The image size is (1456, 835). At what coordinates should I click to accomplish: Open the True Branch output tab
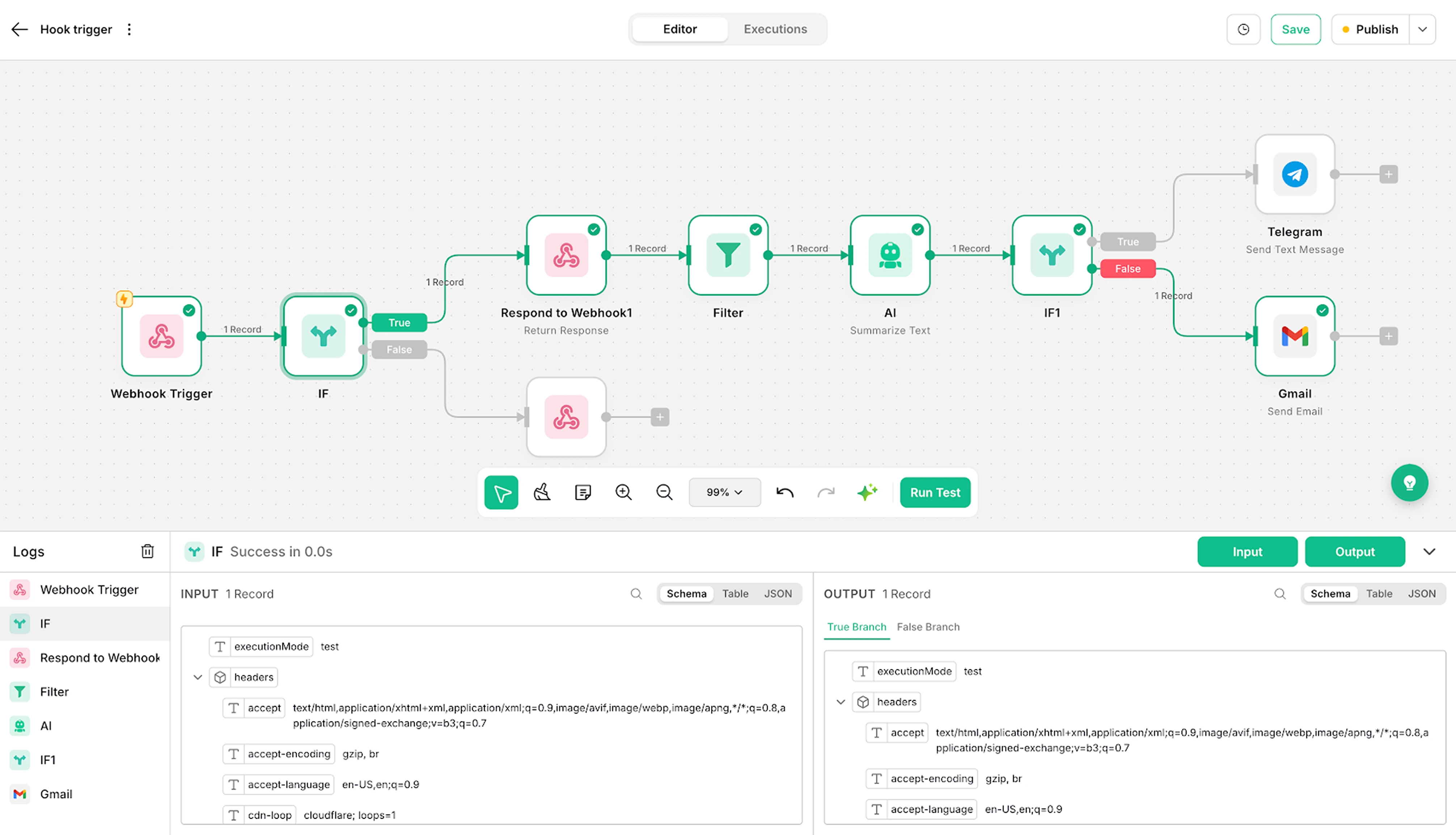coord(857,627)
